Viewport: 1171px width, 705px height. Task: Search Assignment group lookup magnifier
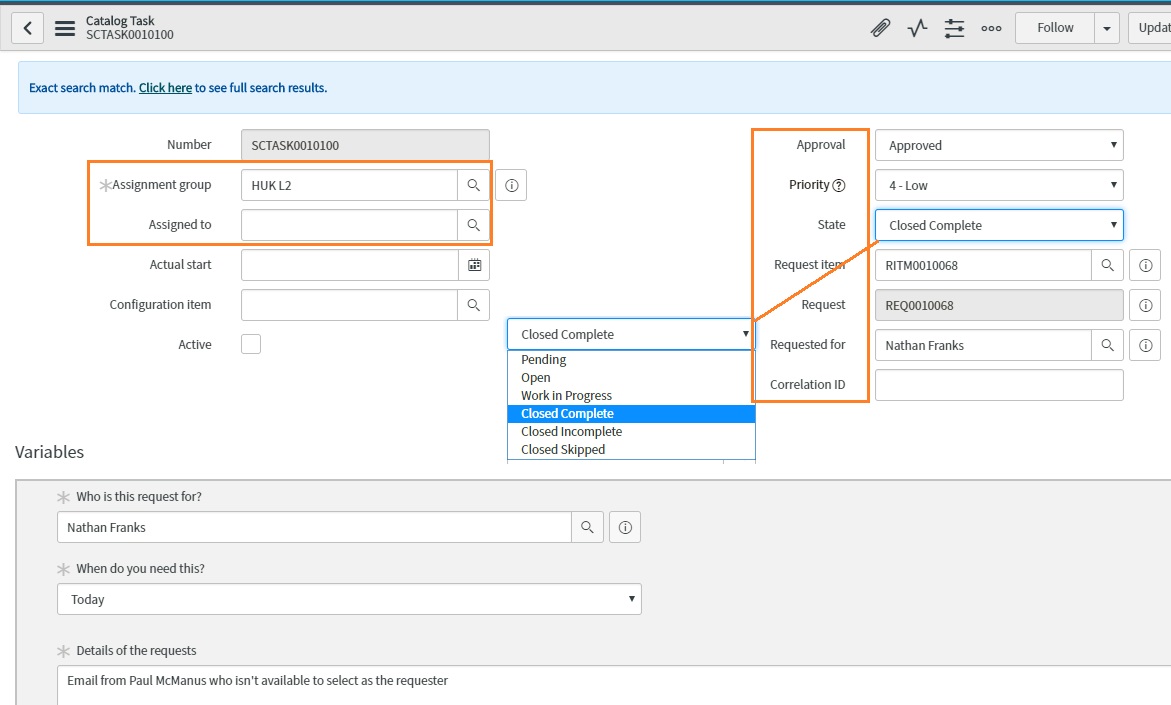point(473,185)
